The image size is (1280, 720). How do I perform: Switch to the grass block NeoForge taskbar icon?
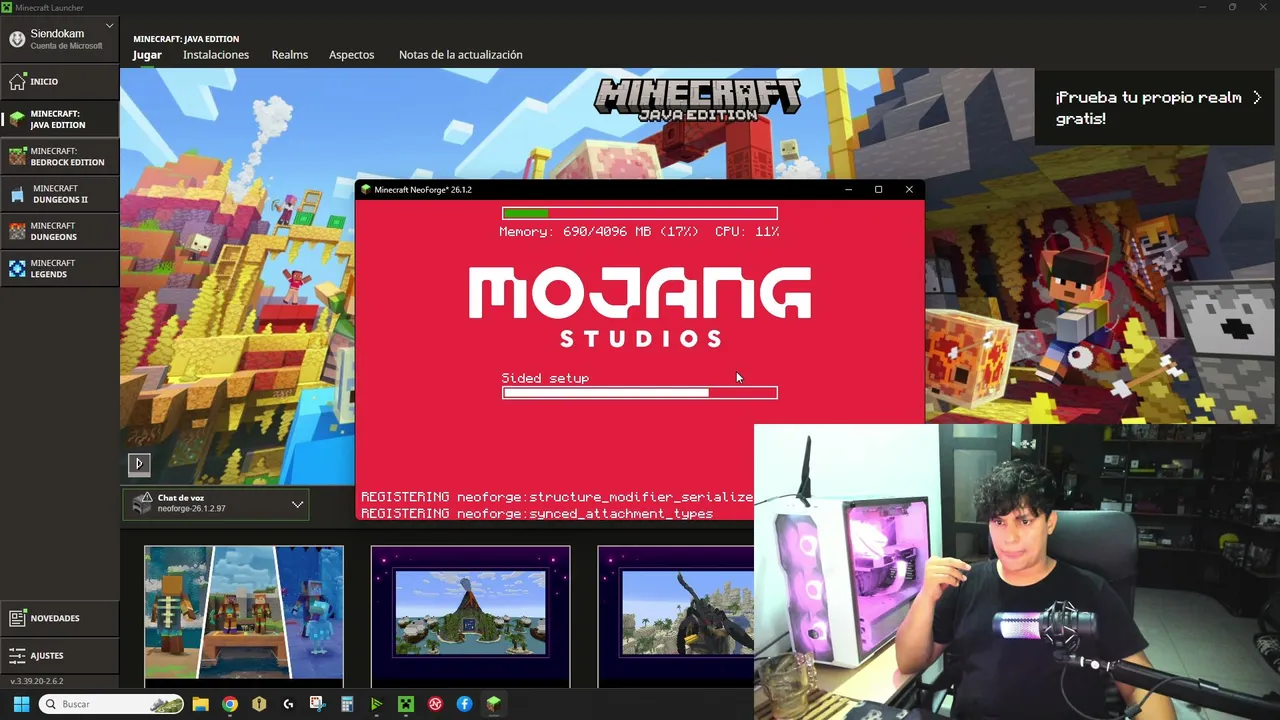[493, 704]
